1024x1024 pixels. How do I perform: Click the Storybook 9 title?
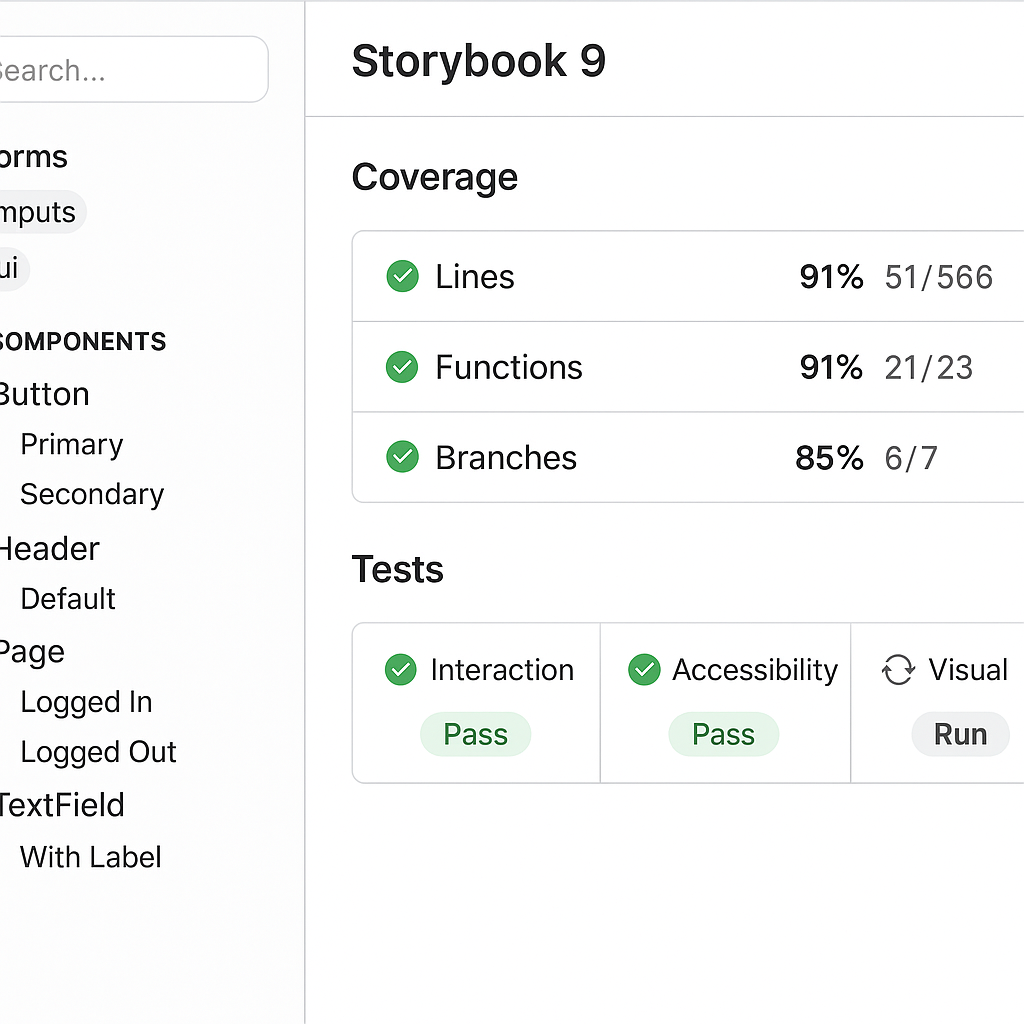tap(479, 61)
